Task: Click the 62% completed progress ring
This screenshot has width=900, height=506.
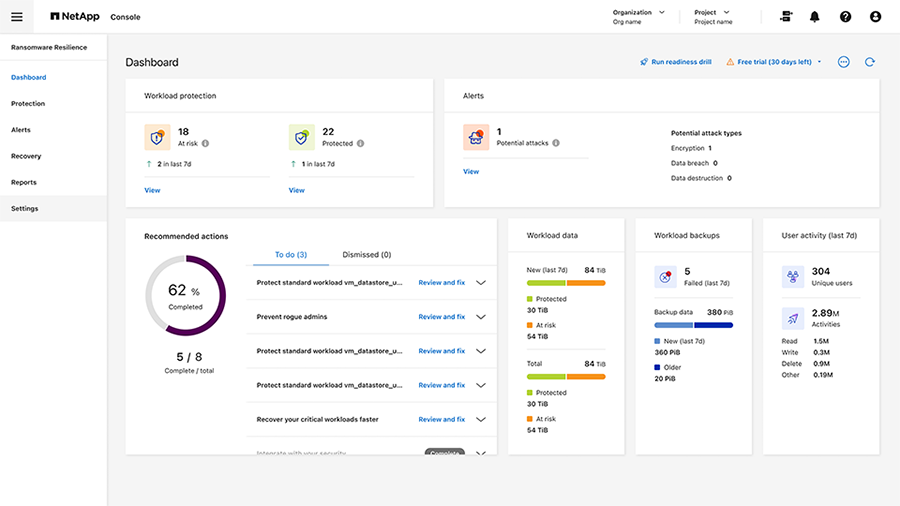Action: tap(182, 295)
